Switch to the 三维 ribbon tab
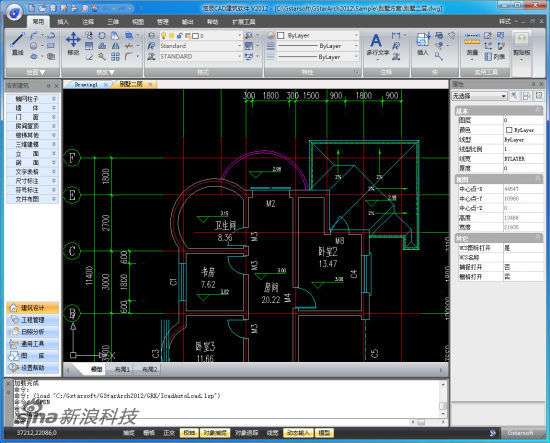The height and width of the screenshot is (443, 550). pos(113,22)
